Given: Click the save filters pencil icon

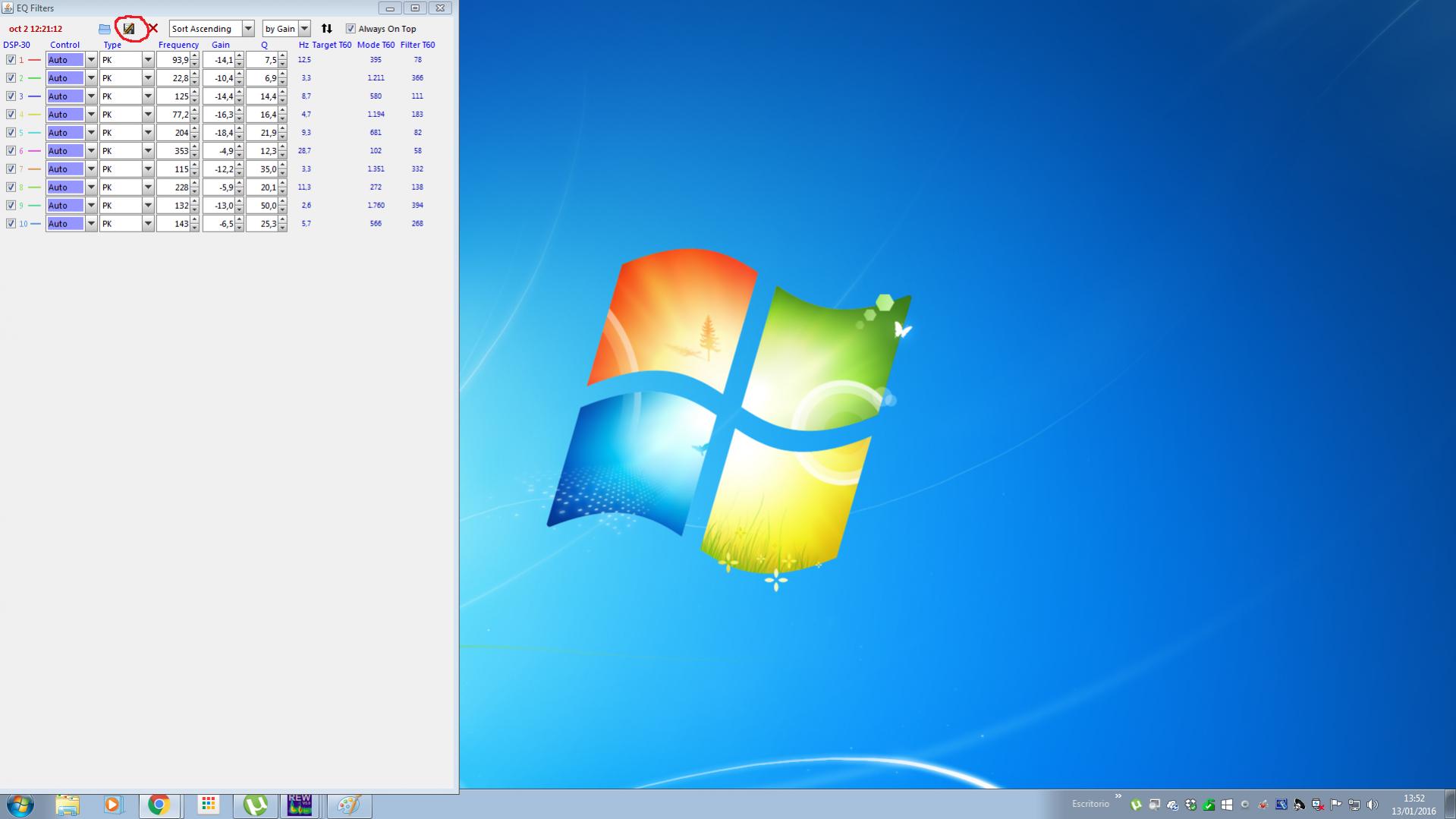Looking at the screenshot, I should click(x=129, y=29).
